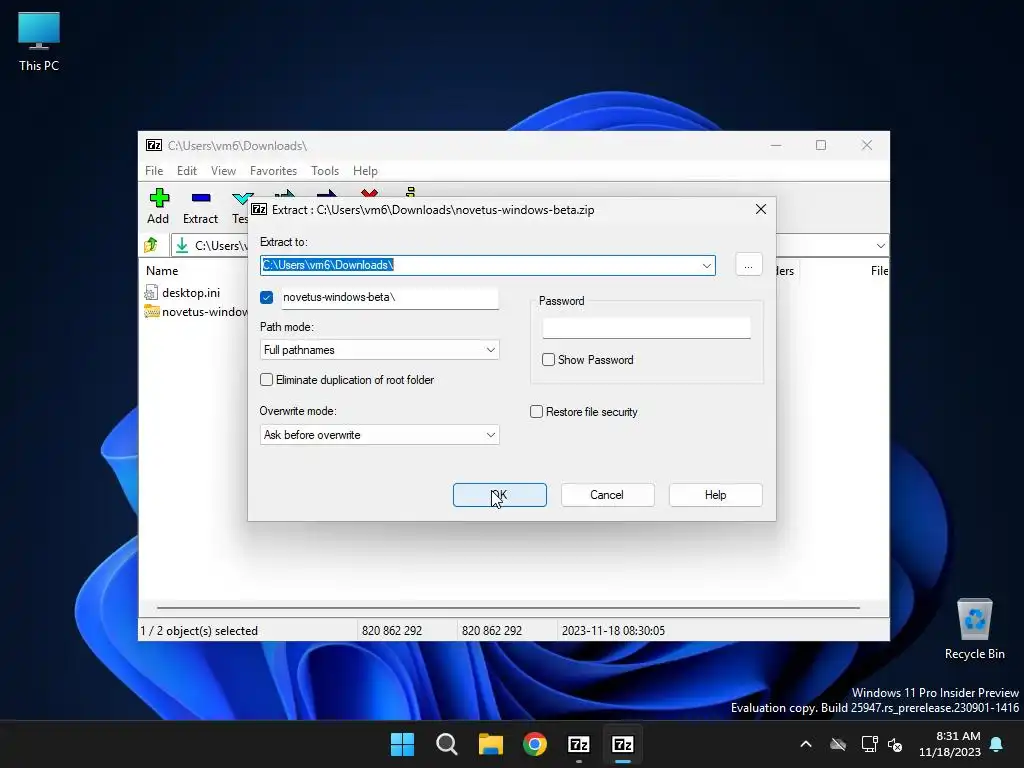Open the Windows Start menu
Screen dimensions: 1024x768
(x=402, y=744)
